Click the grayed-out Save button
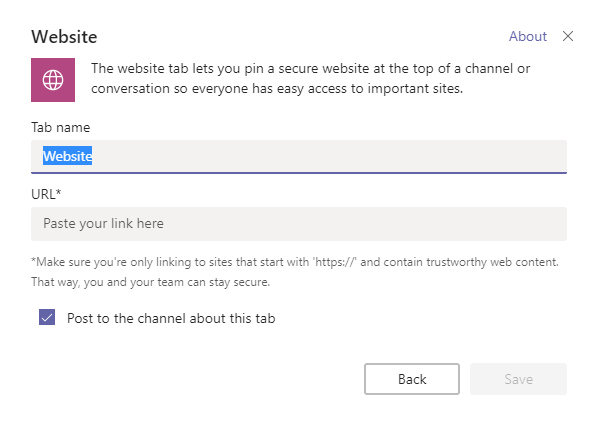This screenshot has height=425, width=598. (x=518, y=379)
